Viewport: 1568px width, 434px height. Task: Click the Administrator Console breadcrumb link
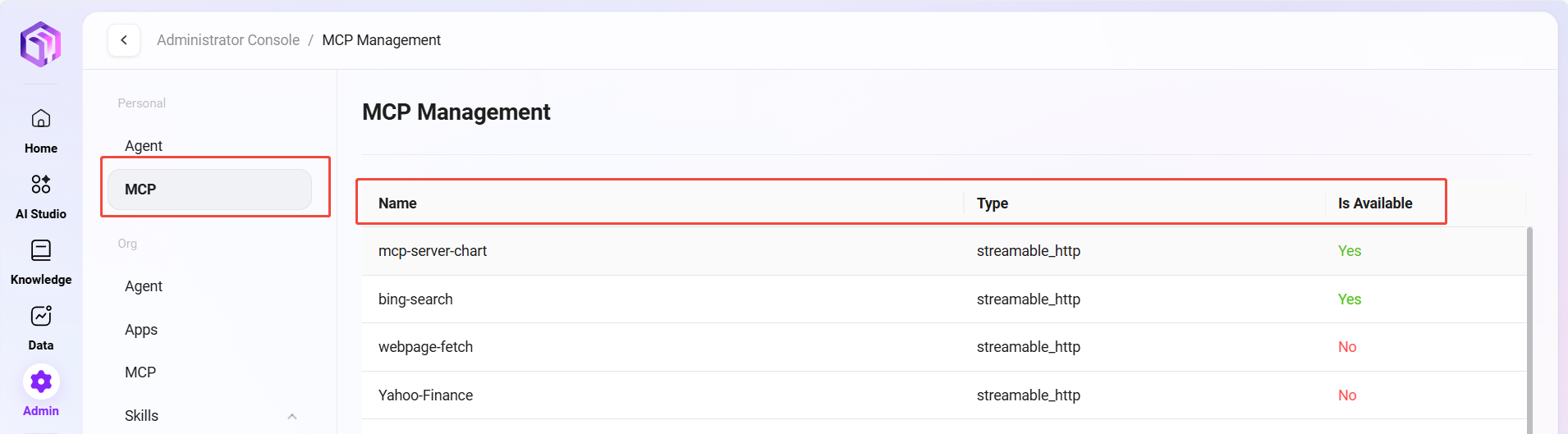[x=228, y=40]
